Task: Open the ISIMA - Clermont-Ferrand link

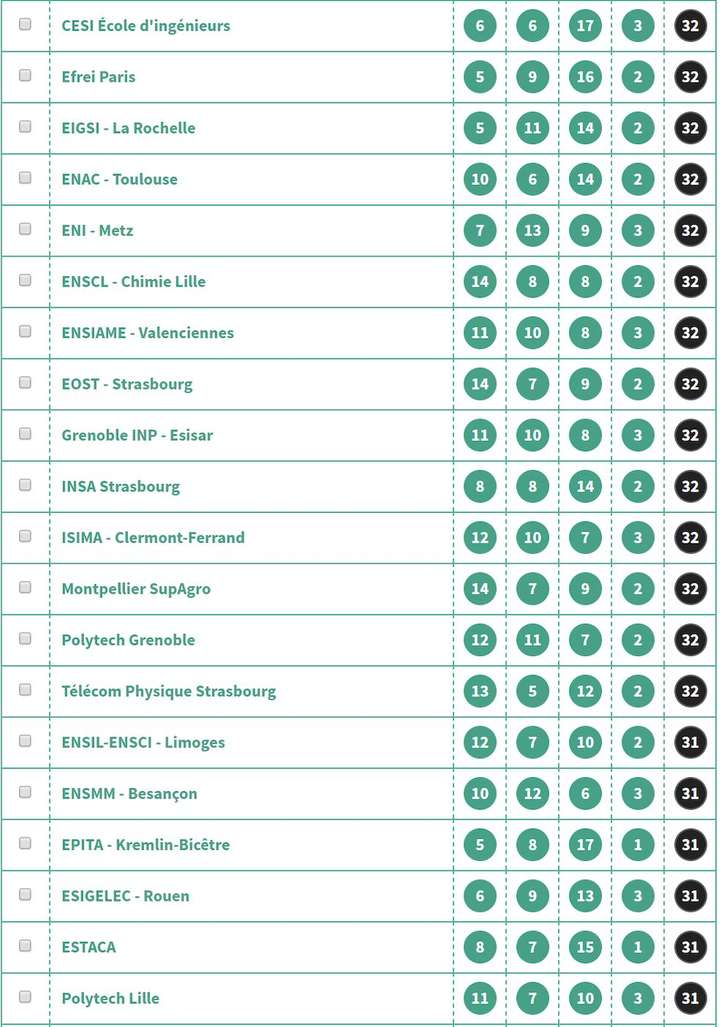Action: (x=153, y=537)
